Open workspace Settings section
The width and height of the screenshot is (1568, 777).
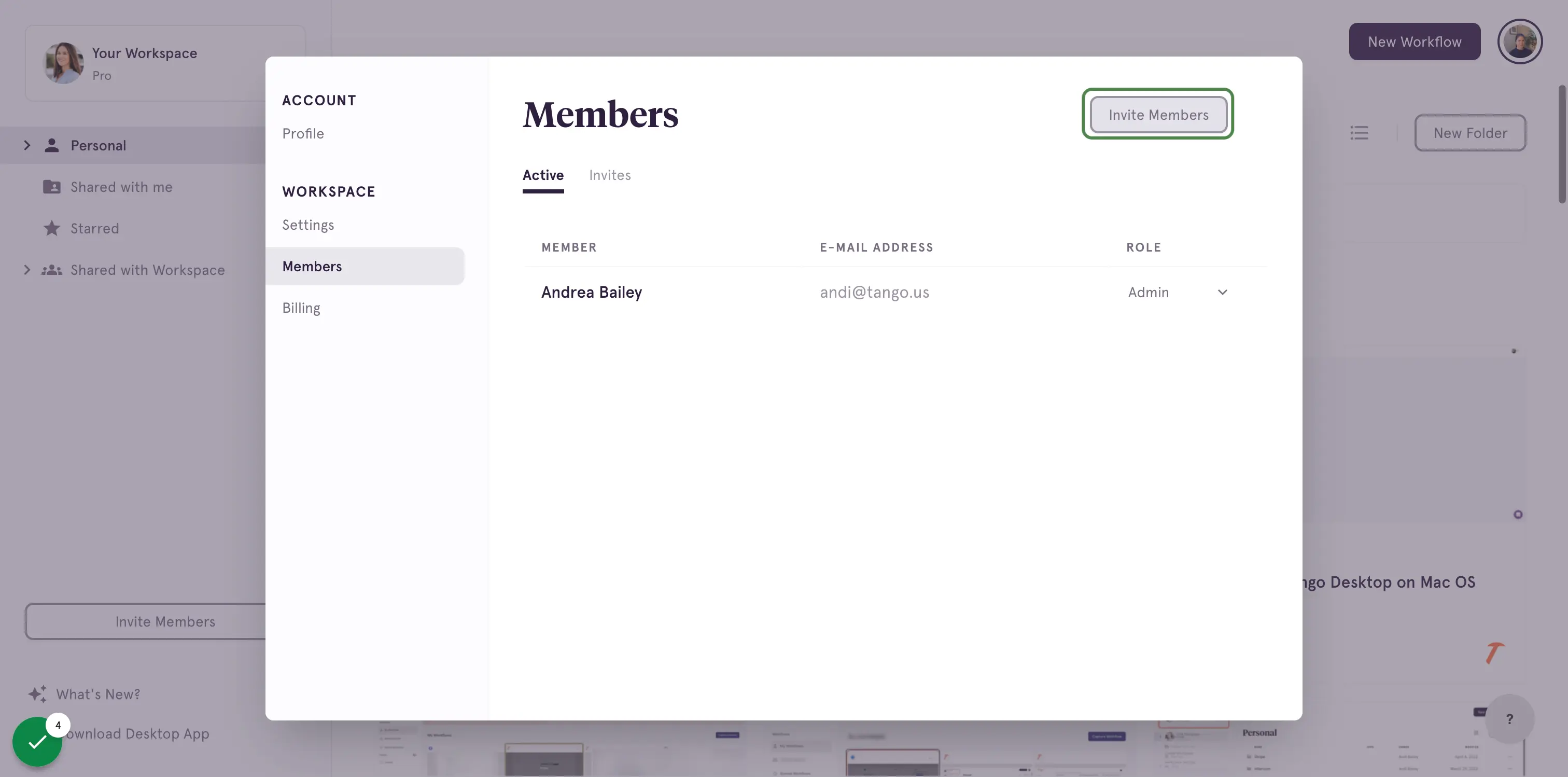pos(308,225)
